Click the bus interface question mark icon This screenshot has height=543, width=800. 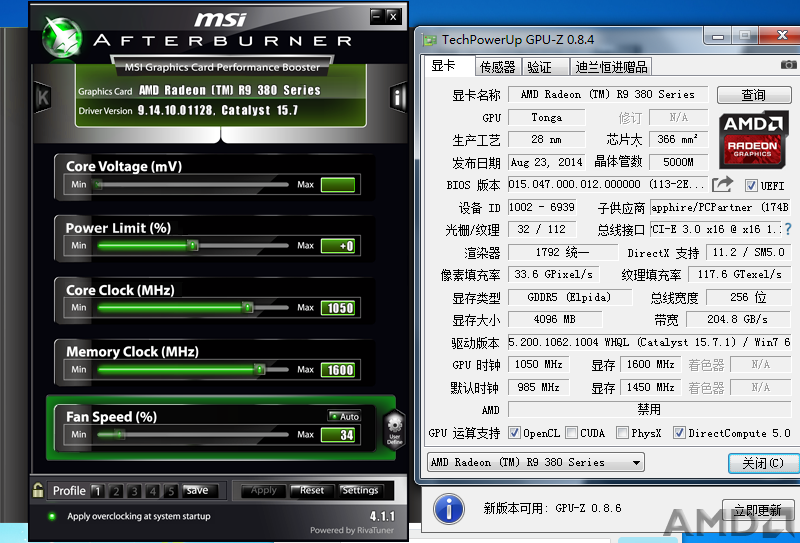788,229
